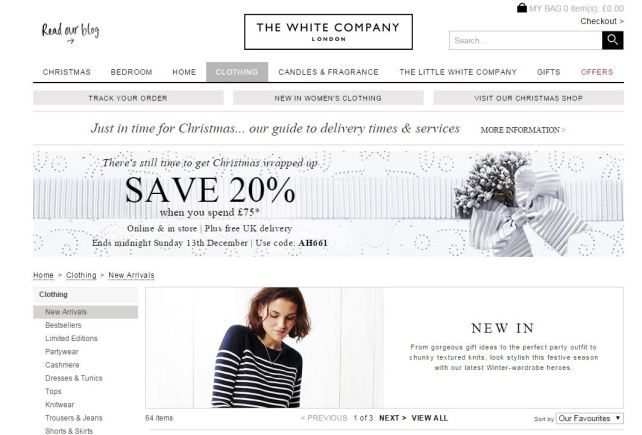Click New In Women's Clothing button
Viewport: 642px width, 435px height.
click(328, 98)
